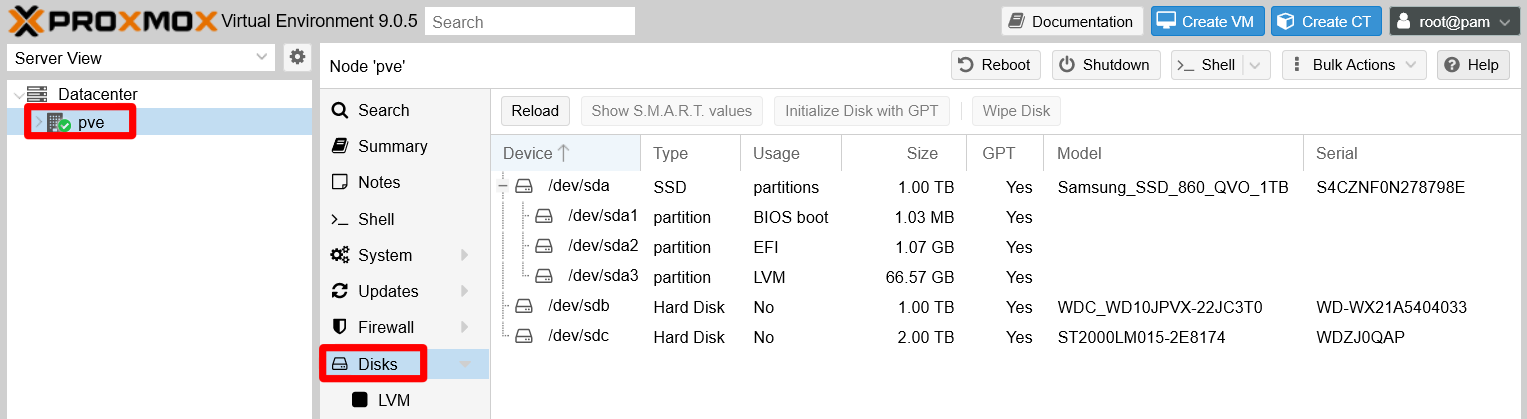Click the Datacenter server icon
Viewport: 1527px width, 419px height.
[37, 94]
